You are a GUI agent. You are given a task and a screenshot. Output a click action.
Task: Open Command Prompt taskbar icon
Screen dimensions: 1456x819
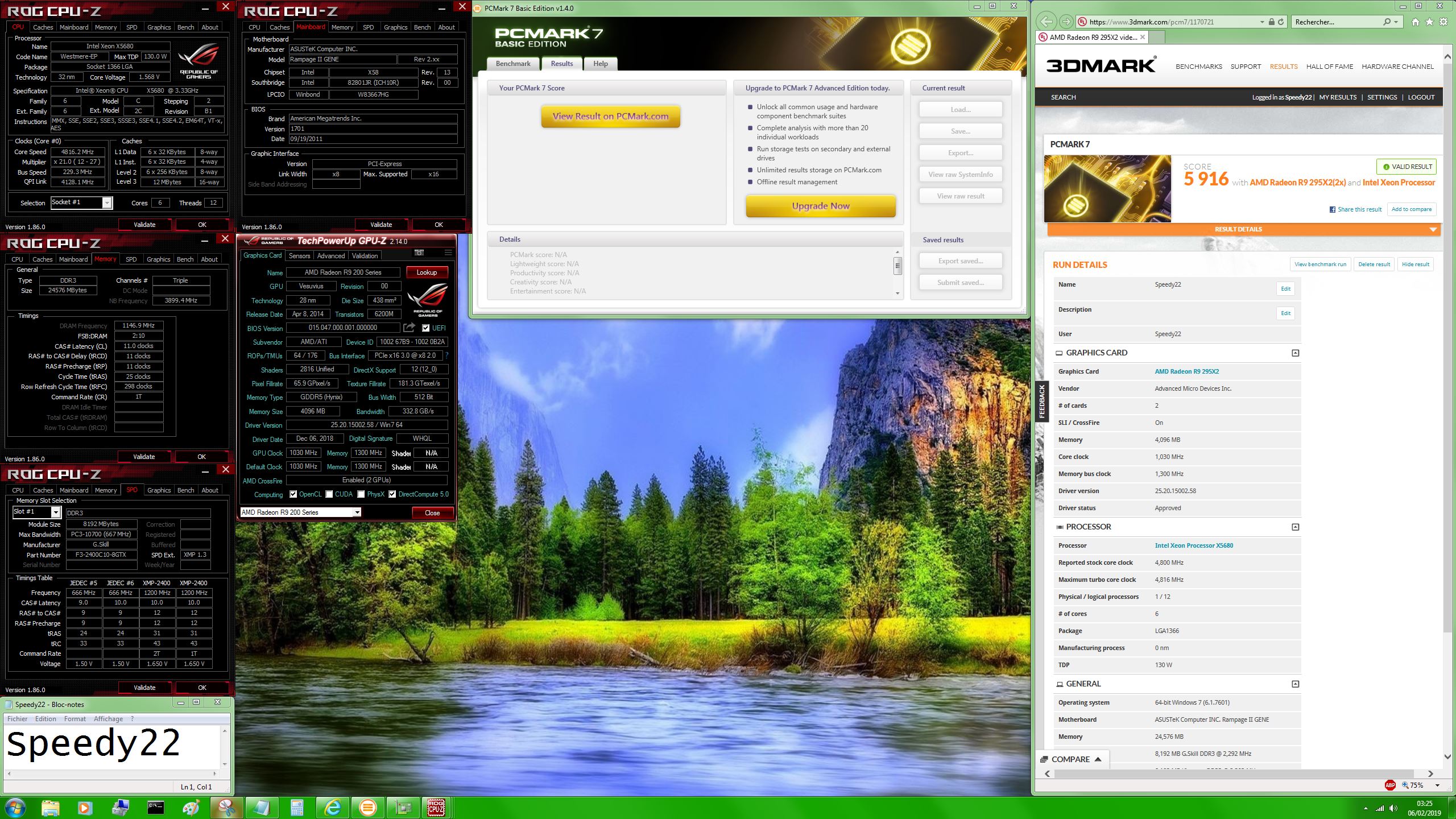[156, 808]
